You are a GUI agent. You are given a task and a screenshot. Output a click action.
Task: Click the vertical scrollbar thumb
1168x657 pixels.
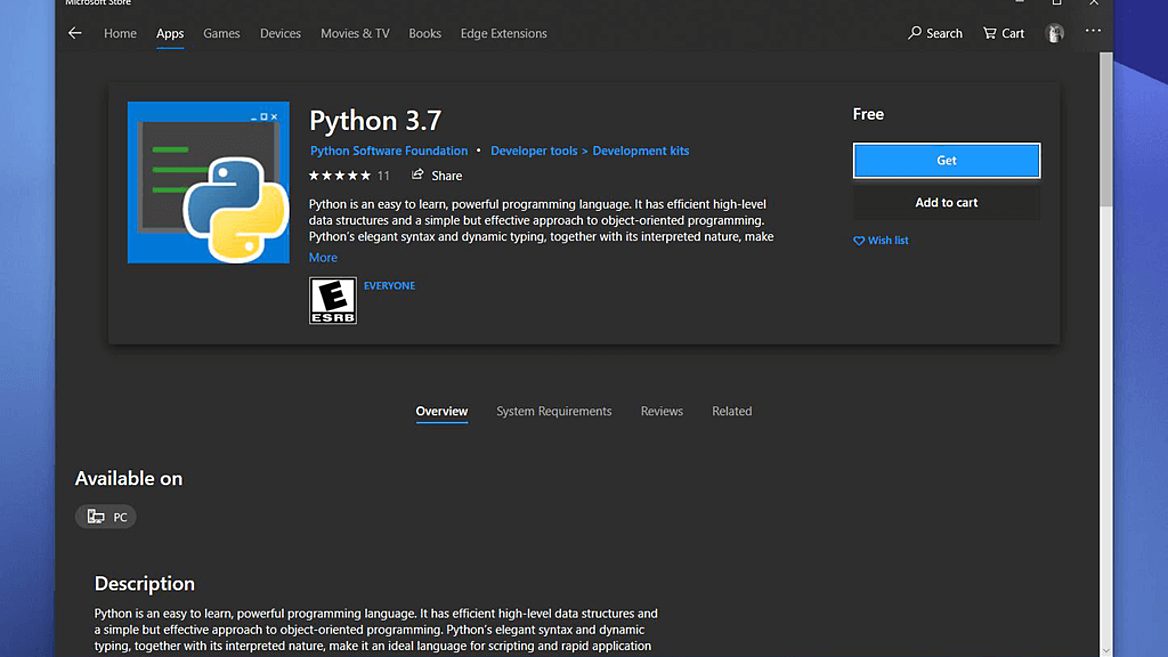(x=1106, y=130)
